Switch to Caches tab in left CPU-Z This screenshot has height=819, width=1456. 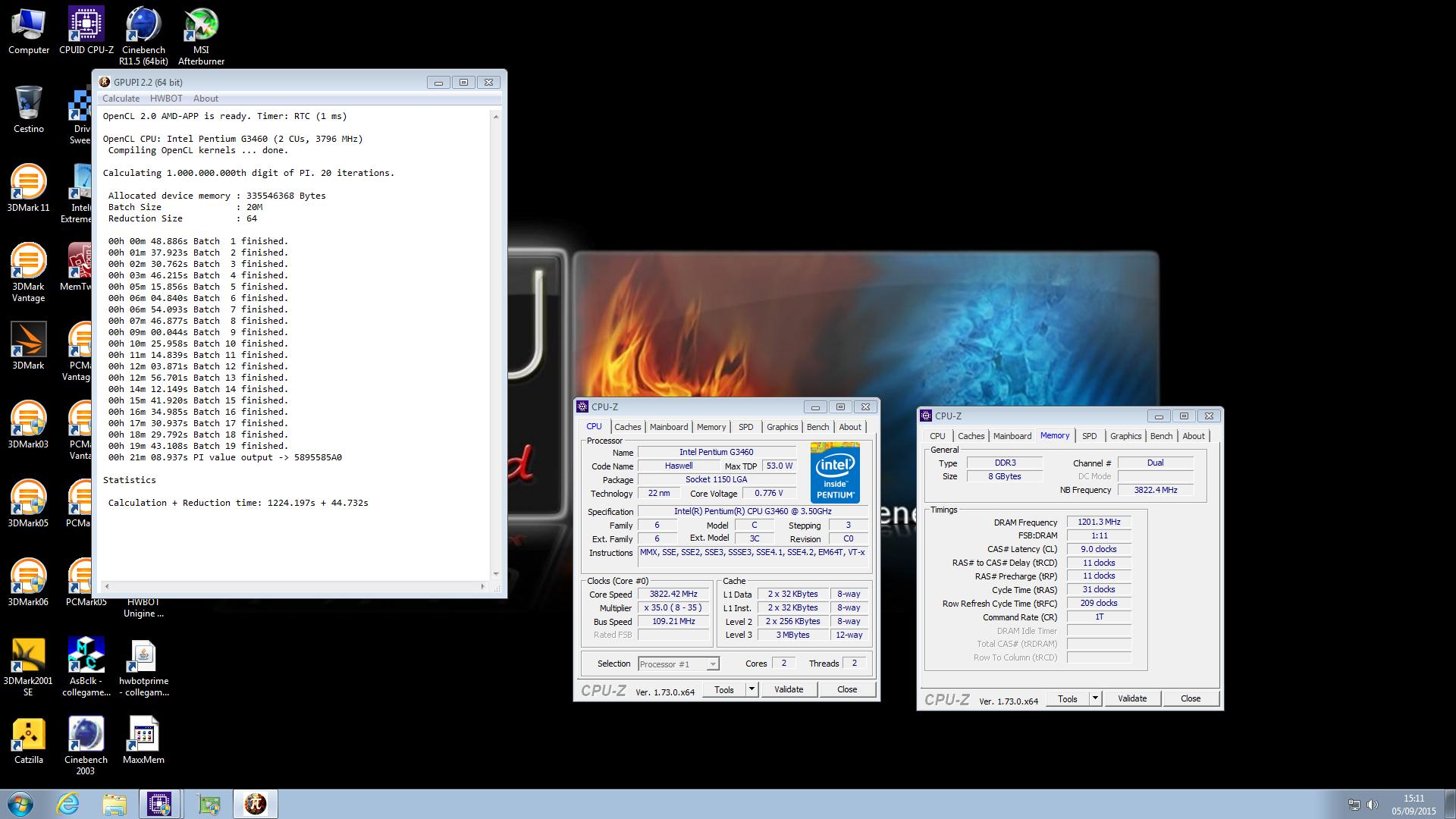coord(627,427)
